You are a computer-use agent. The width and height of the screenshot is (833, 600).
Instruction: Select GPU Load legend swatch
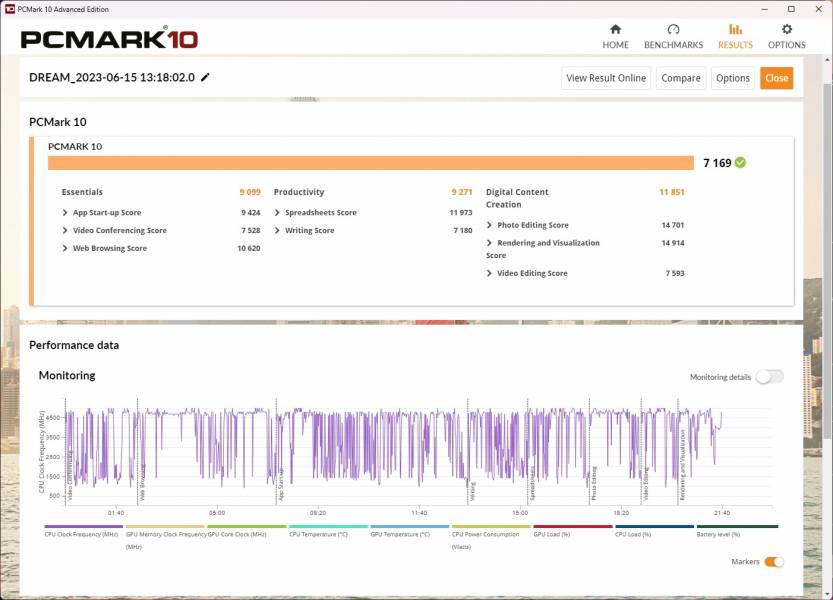[573, 527]
